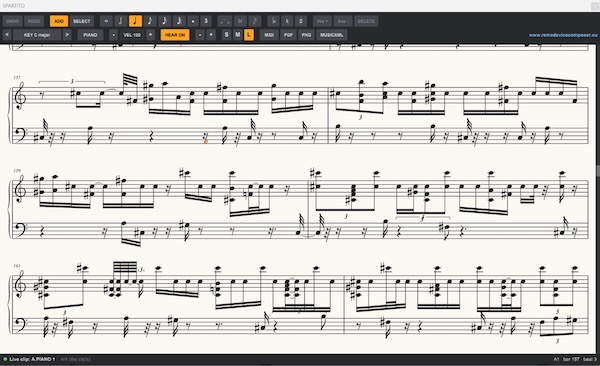
Task: Click the treble clef in the bar 157 system
Action: [20, 96]
